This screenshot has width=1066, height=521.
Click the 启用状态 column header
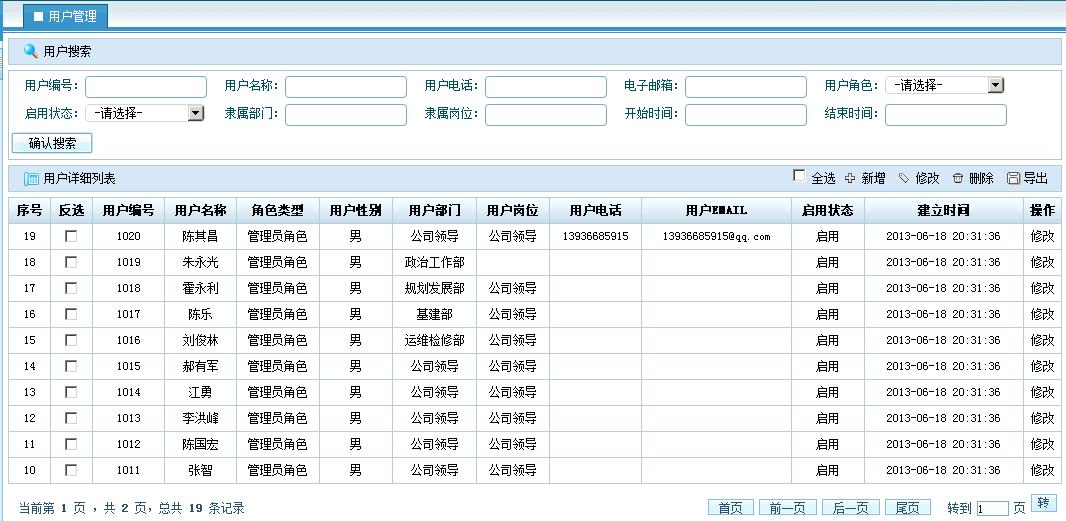(x=827, y=210)
